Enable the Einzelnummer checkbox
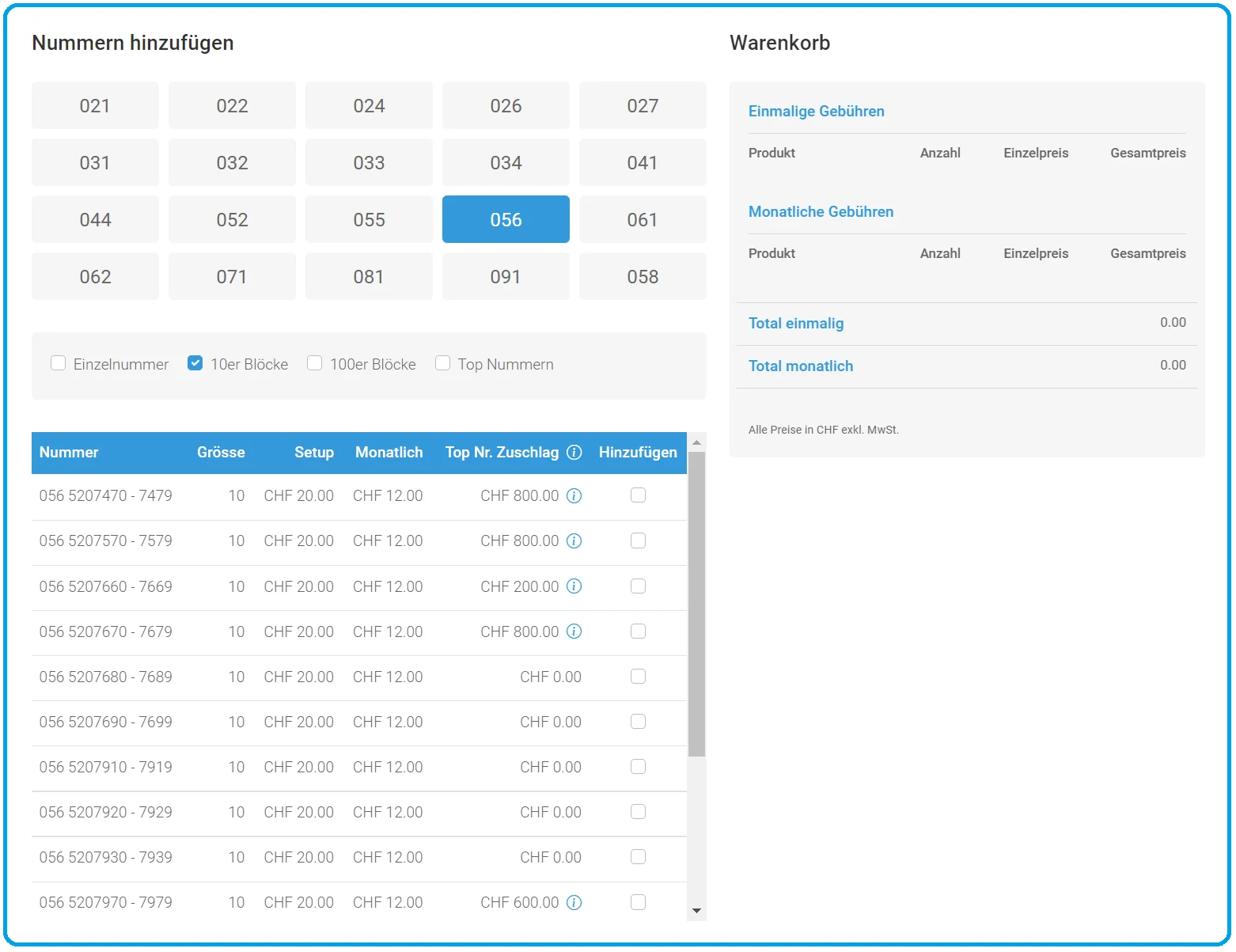This screenshot has width=1236, height=952. (x=58, y=363)
